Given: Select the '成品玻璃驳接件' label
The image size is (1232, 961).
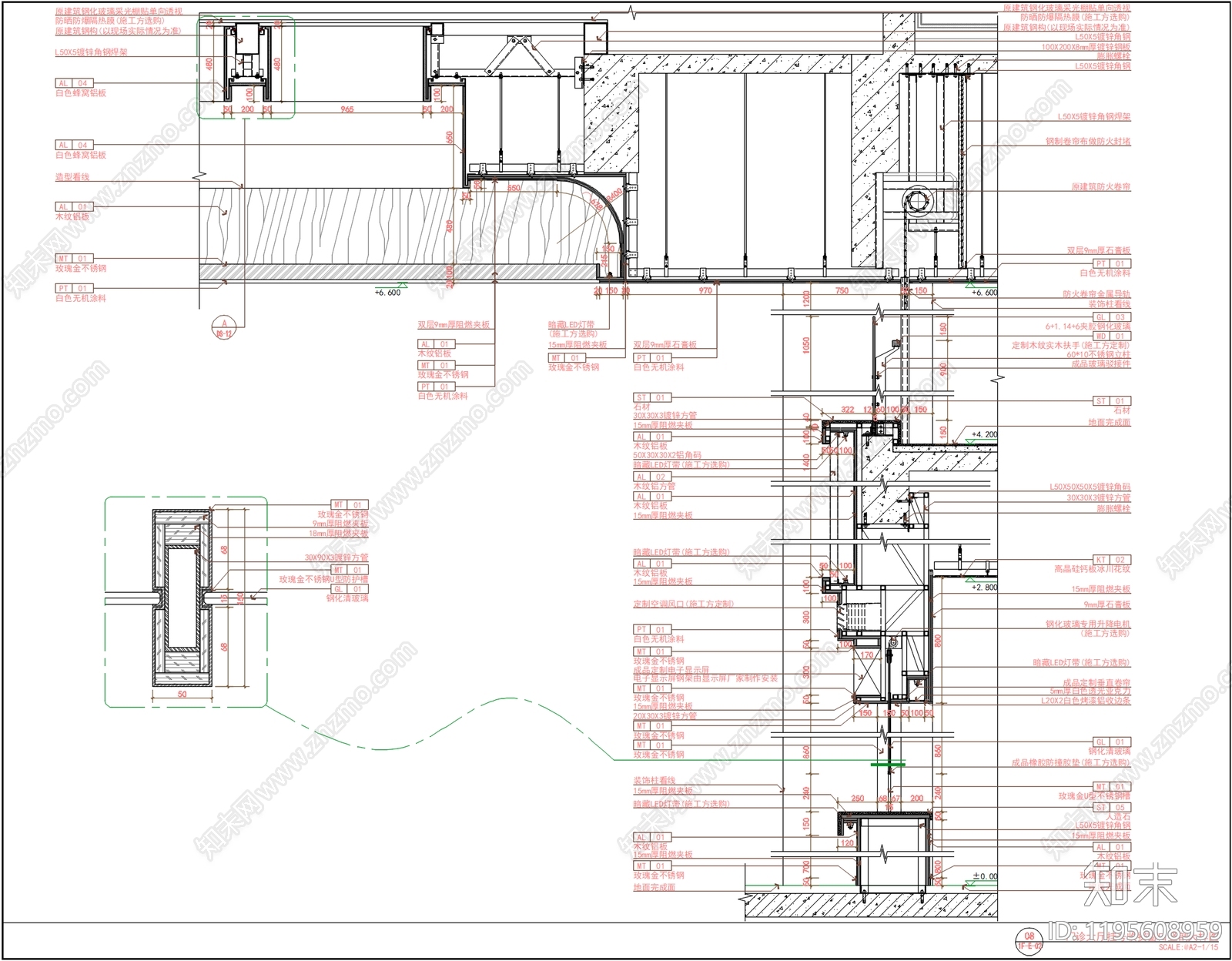Looking at the screenshot, I should click(x=1101, y=364).
